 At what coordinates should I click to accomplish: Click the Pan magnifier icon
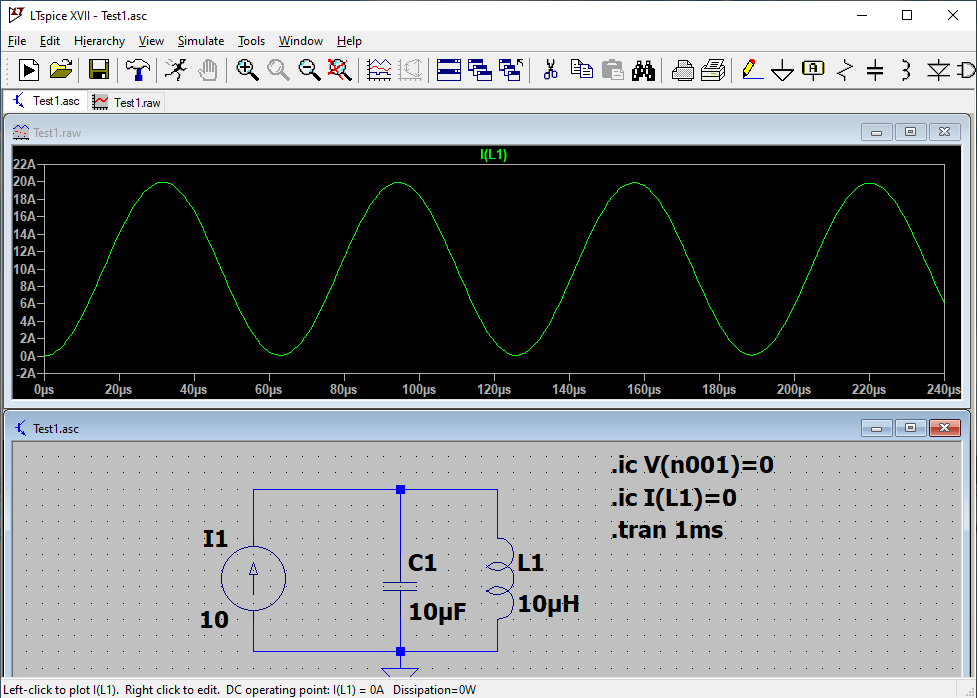(x=278, y=70)
